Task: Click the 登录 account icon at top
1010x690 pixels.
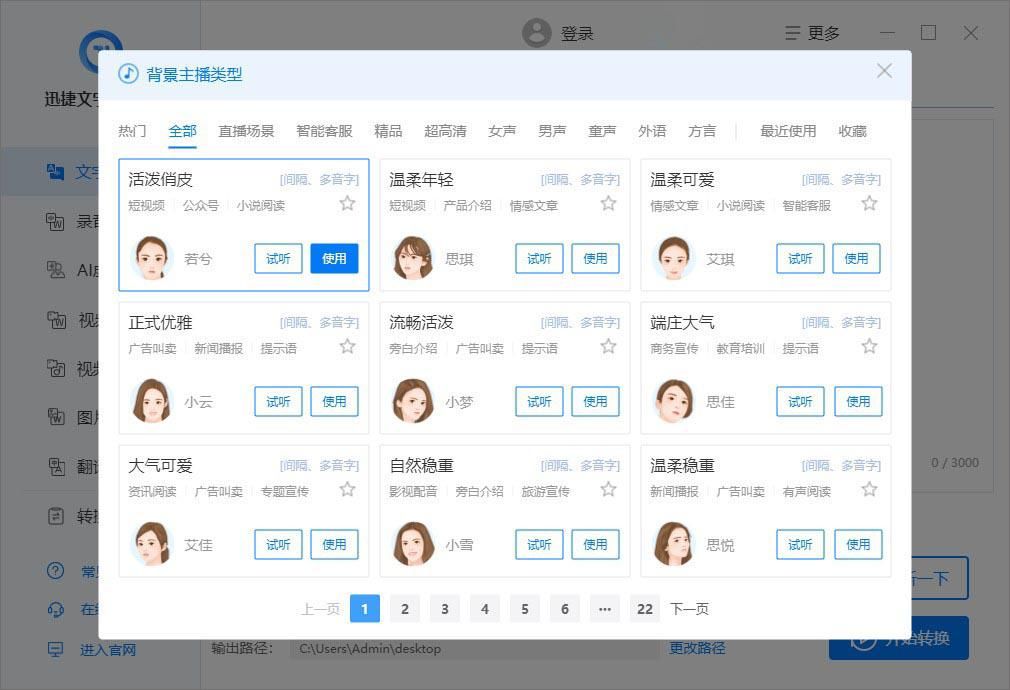Action: pos(537,32)
